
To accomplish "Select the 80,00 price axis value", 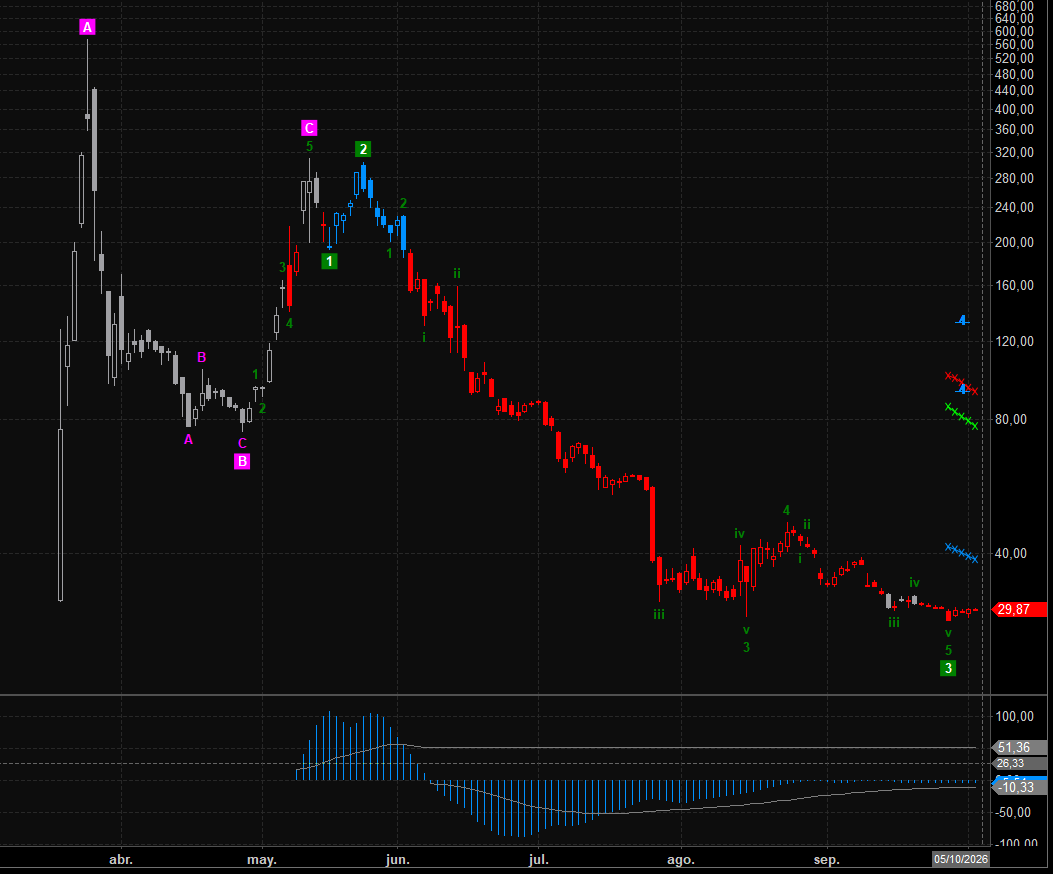I will click(1011, 419).
